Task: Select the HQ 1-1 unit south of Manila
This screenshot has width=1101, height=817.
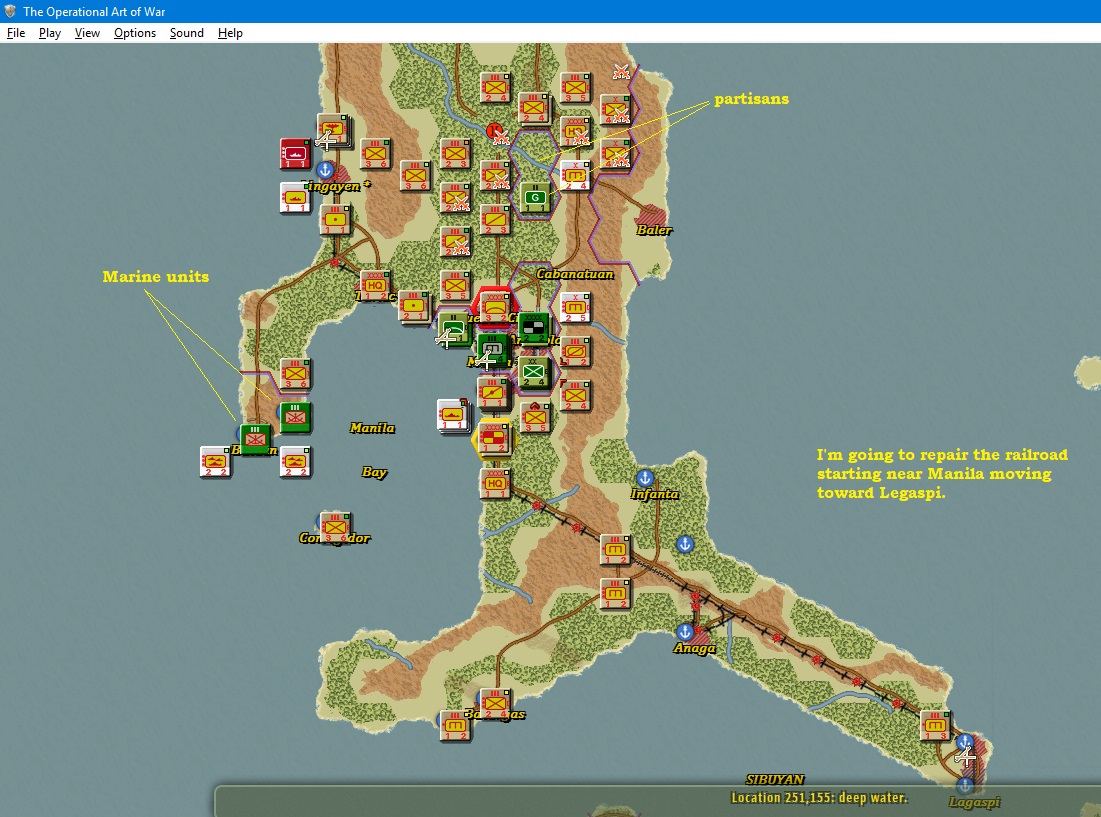Action: [494, 483]
